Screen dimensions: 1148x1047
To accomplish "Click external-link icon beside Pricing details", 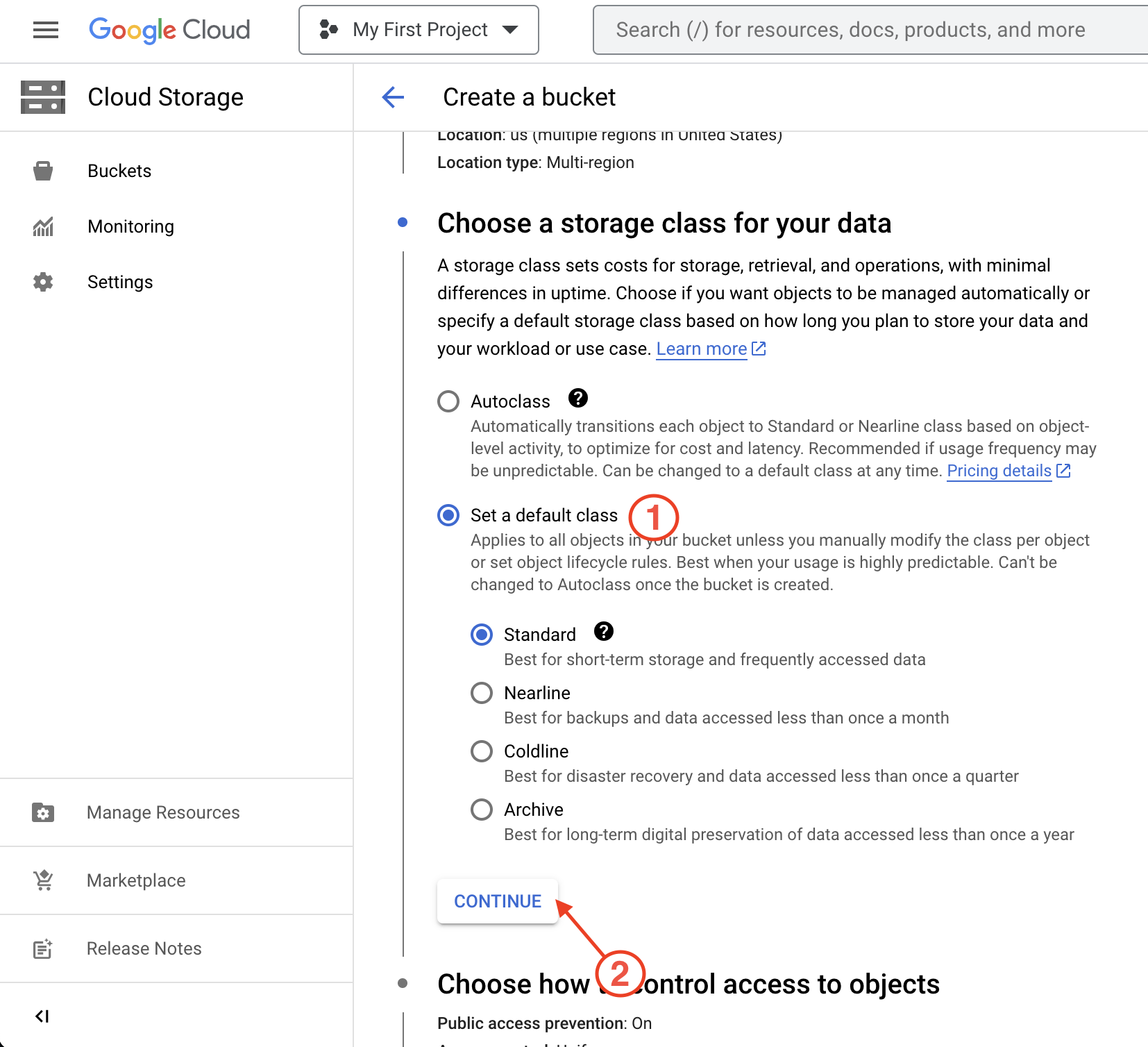I will tap(1063, 471).
